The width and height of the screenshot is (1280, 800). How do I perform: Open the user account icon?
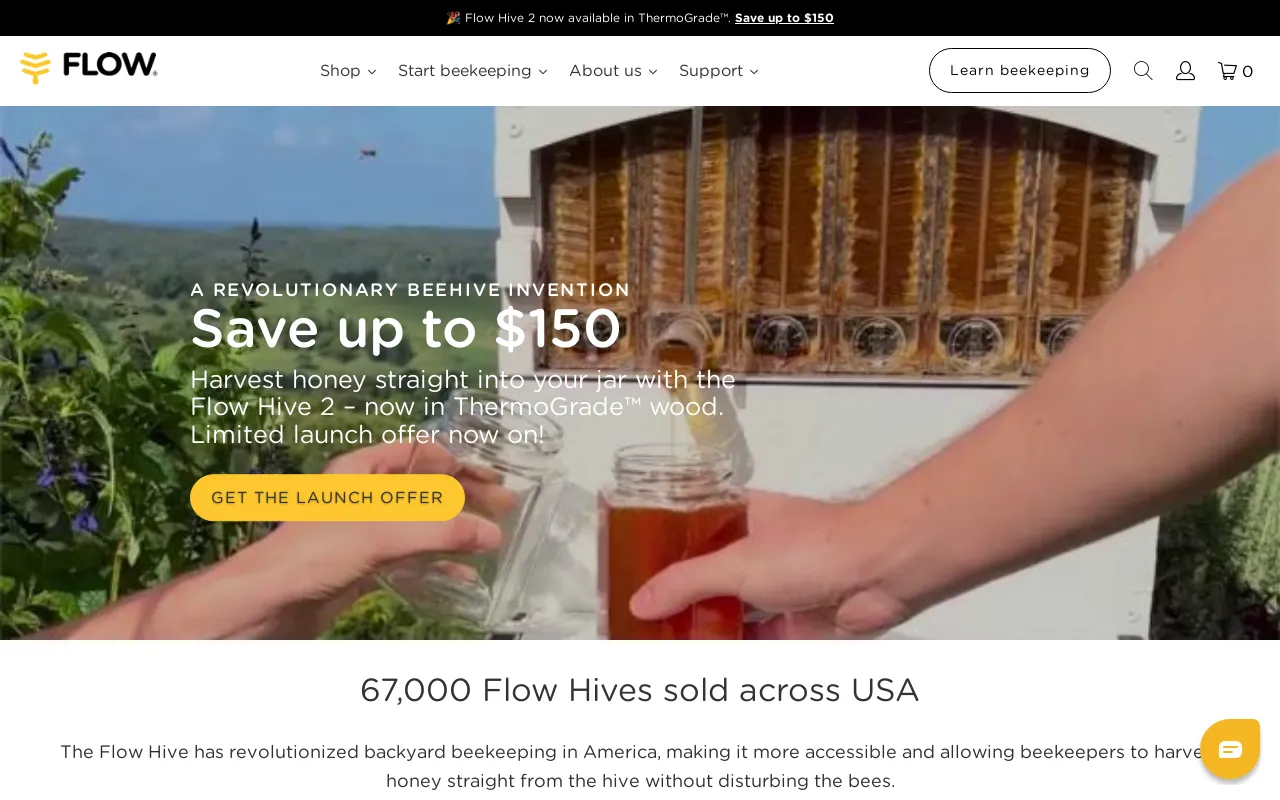click(1185, 71)
